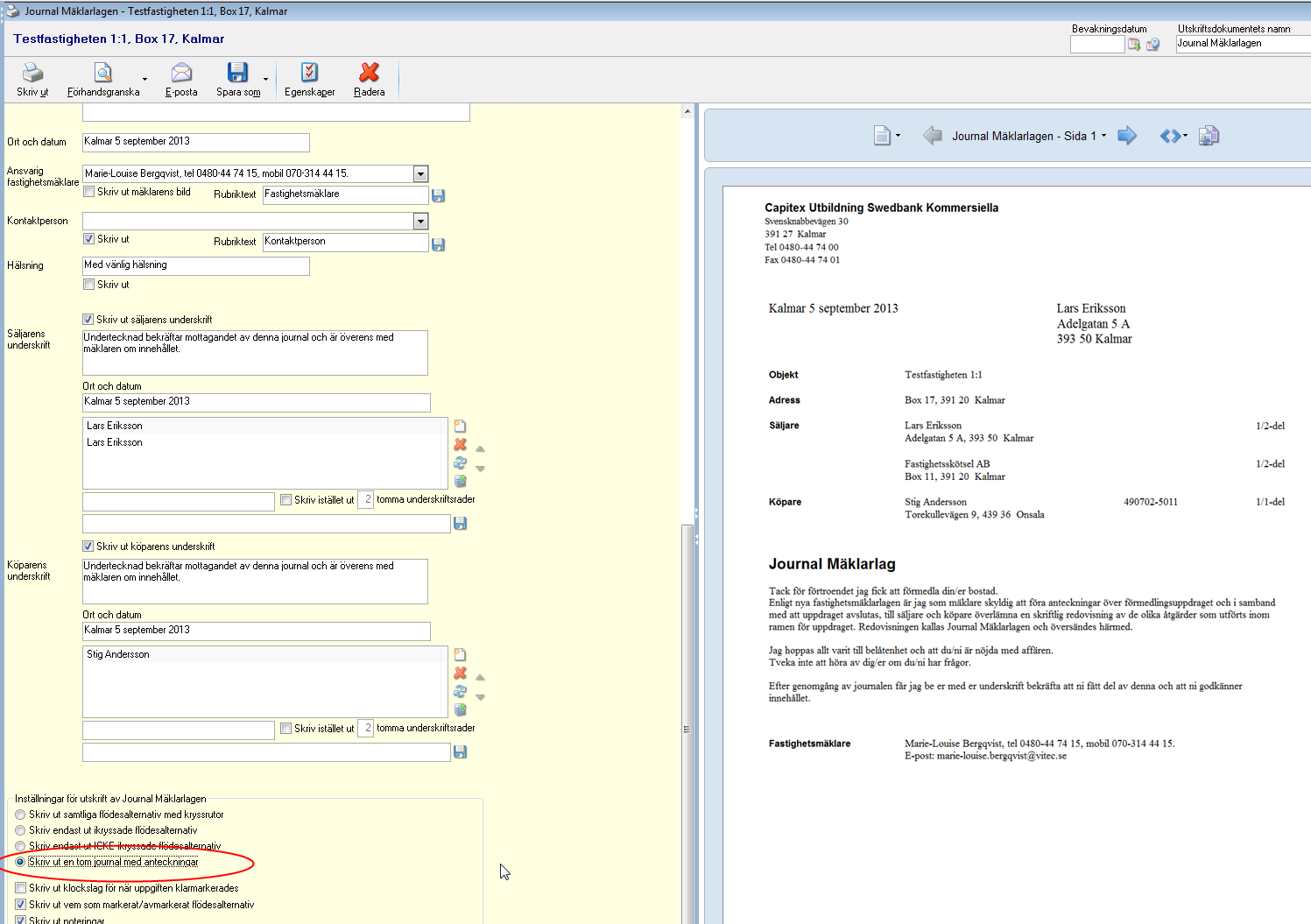
Task: Click Rubriktext Kontaktperson field
Action: (x=346, y=242)
